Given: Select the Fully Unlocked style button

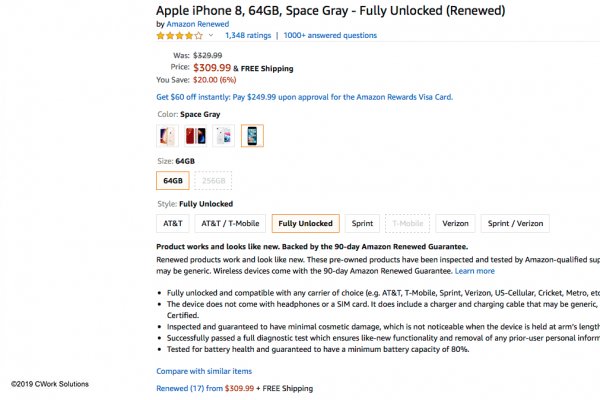Looking at the screenshot, I should (304, 224).
